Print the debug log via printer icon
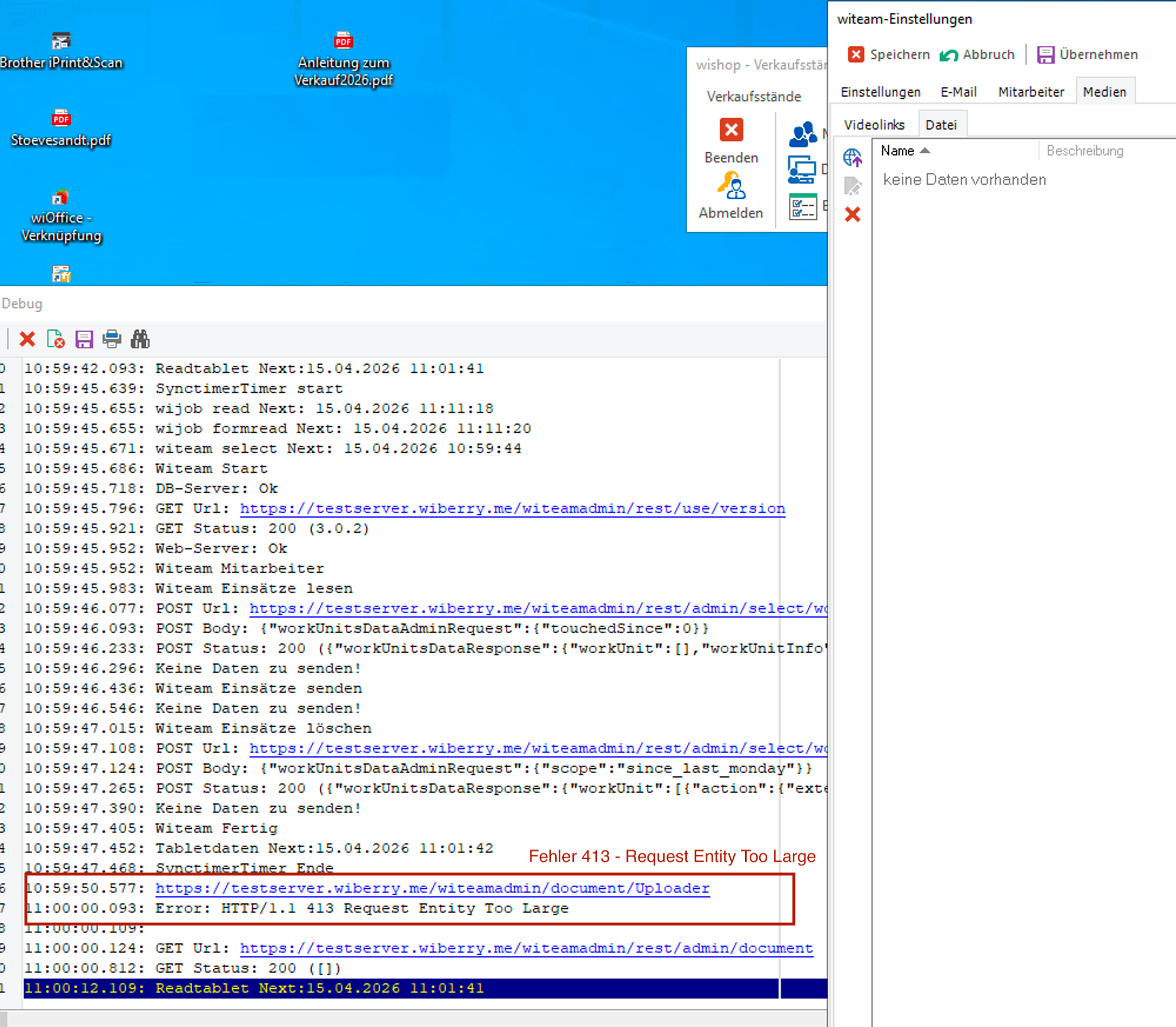The height and width of the screenshot is (1027, 1176). pyautogui.click(x=112, y=339)
